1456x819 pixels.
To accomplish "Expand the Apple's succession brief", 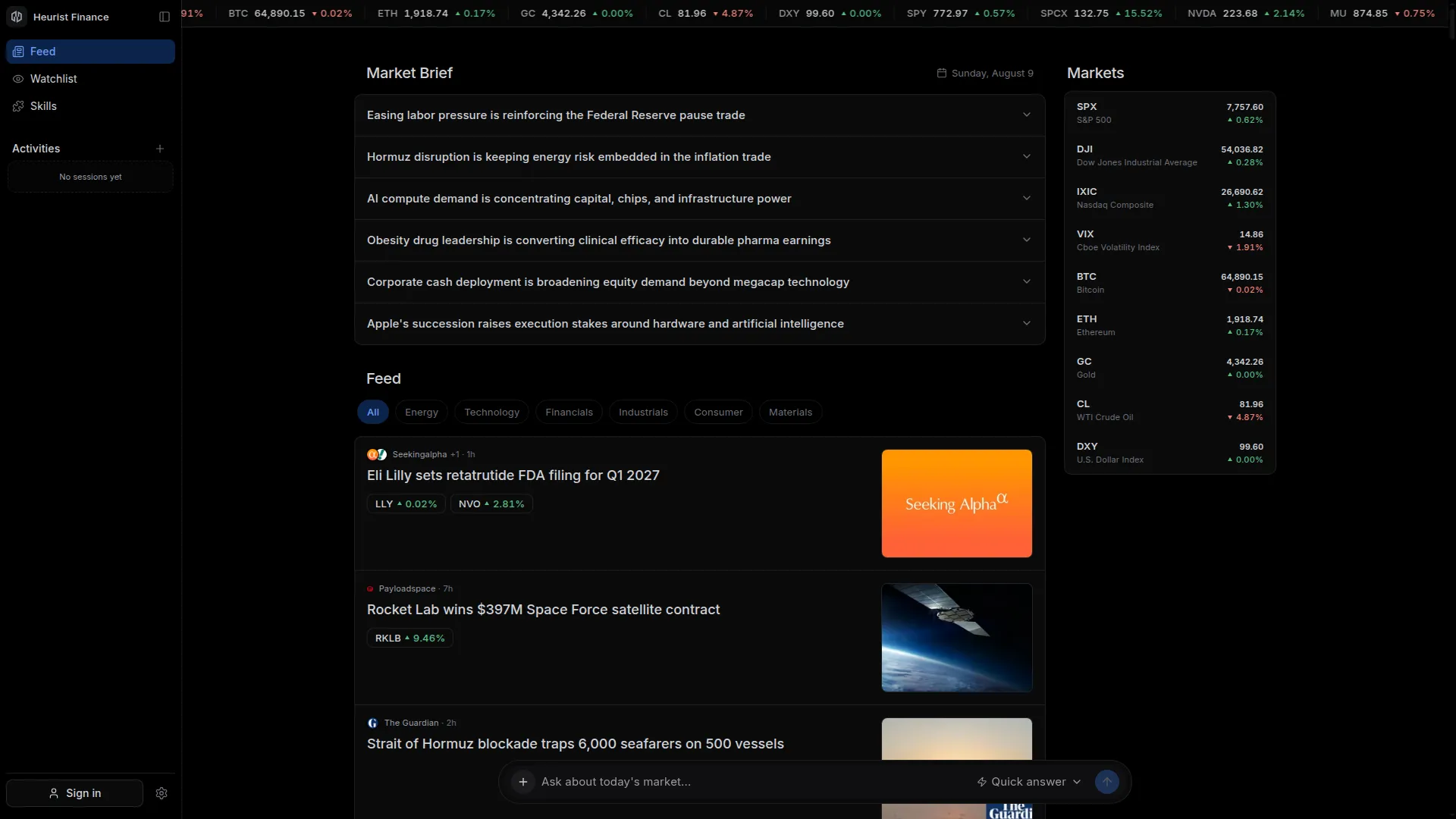I will [700, 324].
